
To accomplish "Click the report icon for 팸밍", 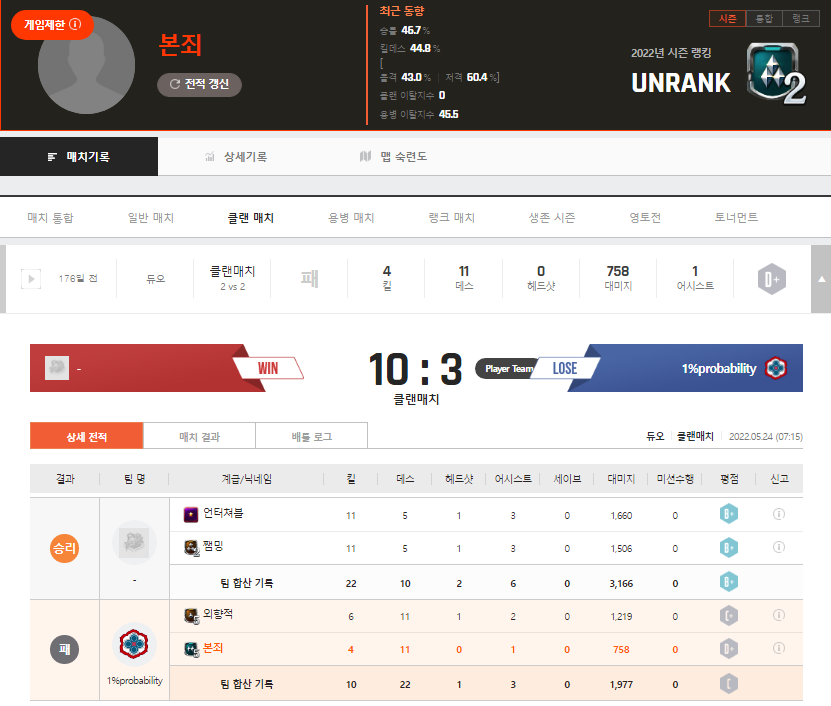I will [779, 547].
